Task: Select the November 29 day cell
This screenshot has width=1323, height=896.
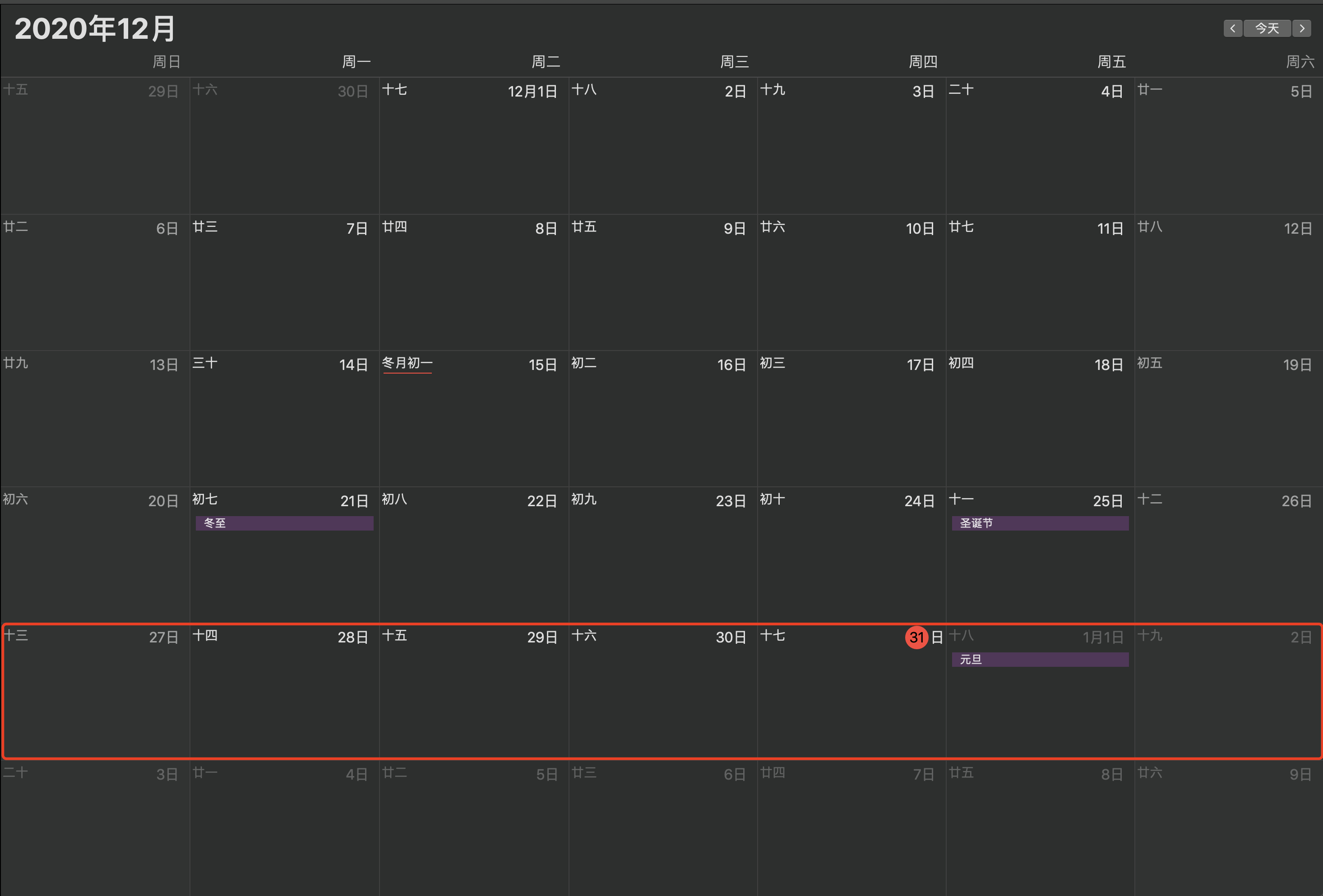Action: (95, 148)
